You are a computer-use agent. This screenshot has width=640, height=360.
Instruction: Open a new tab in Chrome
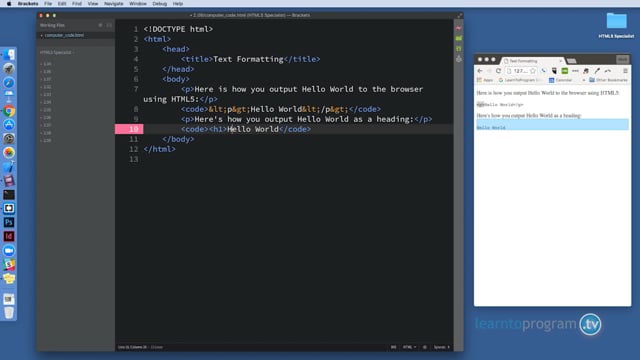click(572, 61)
